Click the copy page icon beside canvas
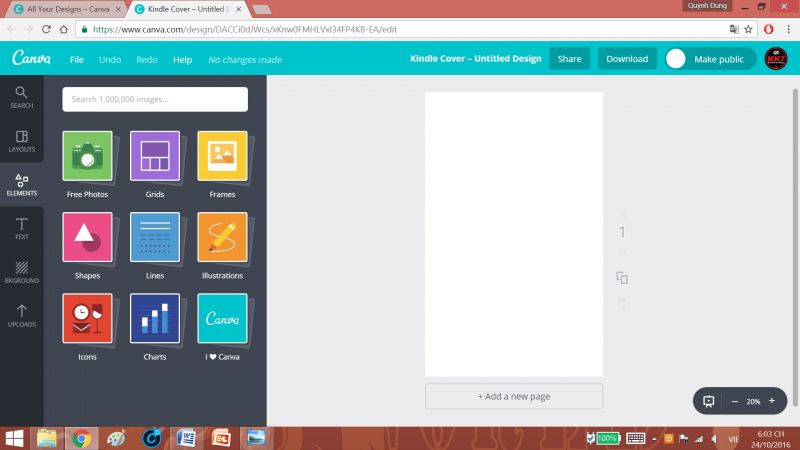The image size is (800, 450). pos(622,278)
